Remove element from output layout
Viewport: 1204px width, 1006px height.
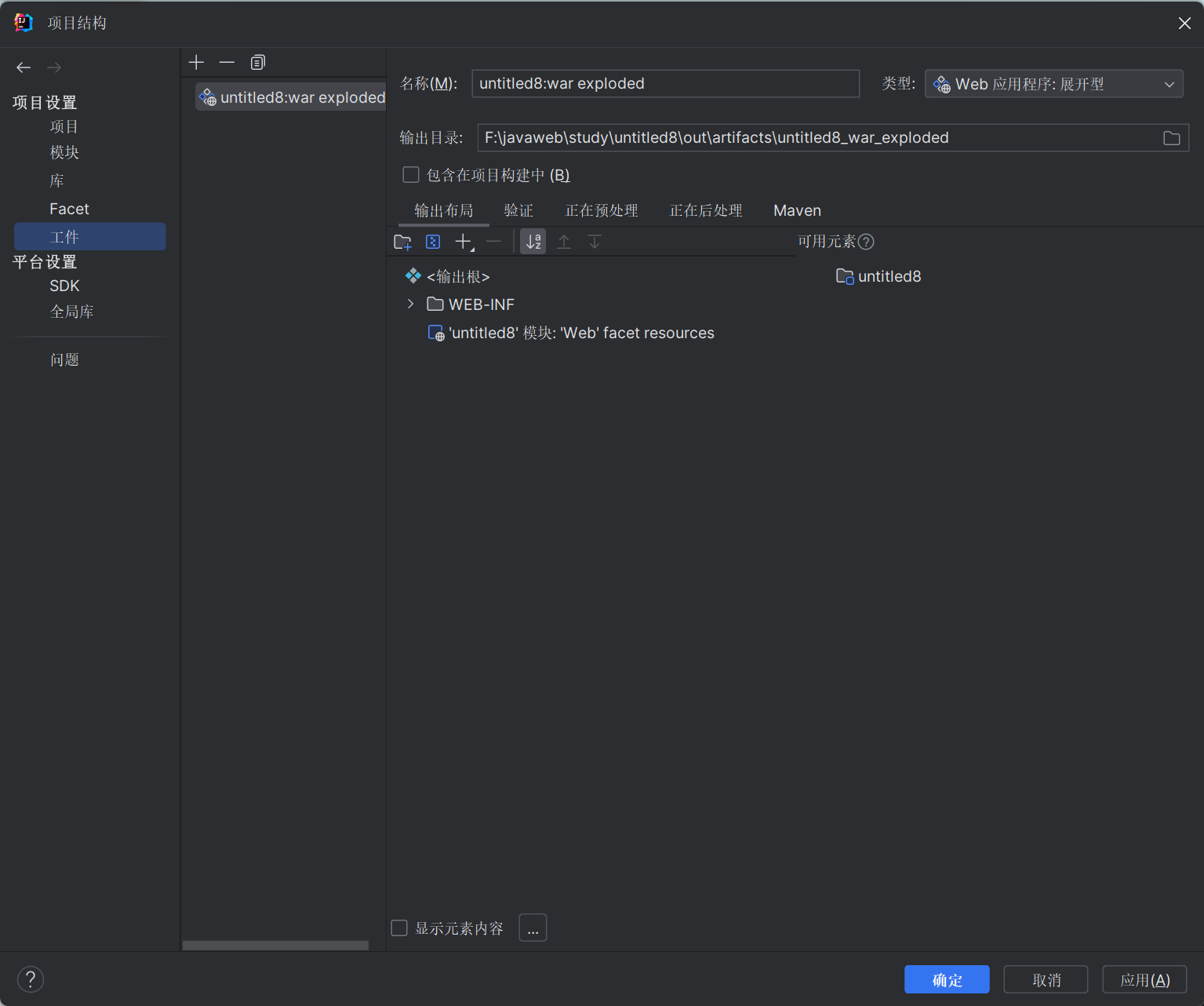coord(493,242)
